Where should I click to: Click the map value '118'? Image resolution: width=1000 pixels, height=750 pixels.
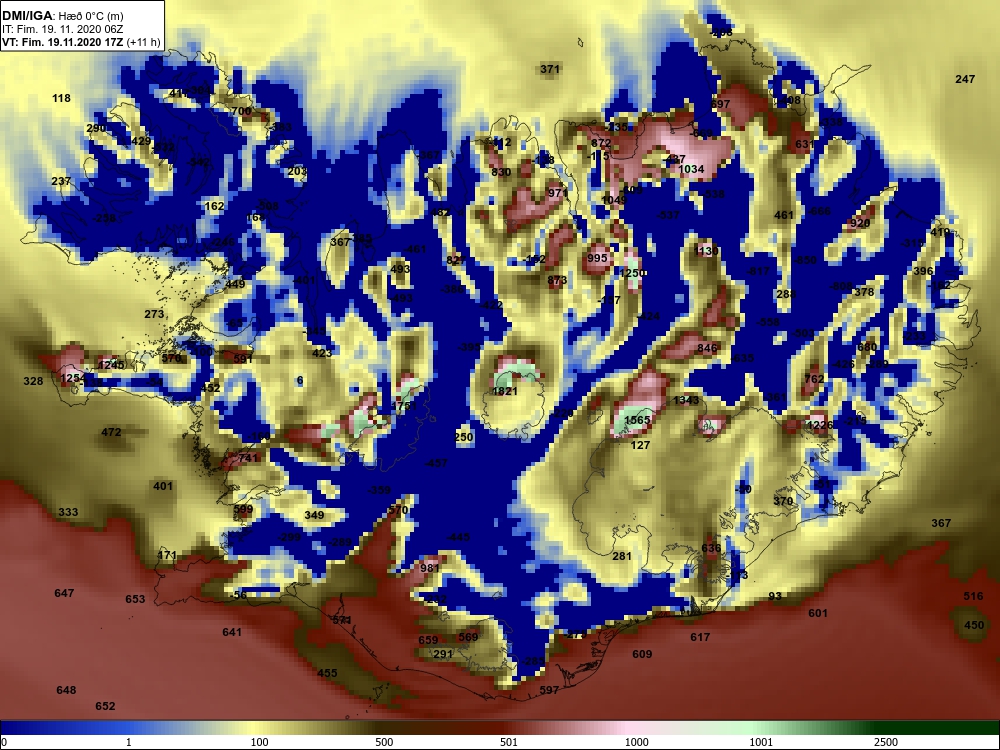61,98
